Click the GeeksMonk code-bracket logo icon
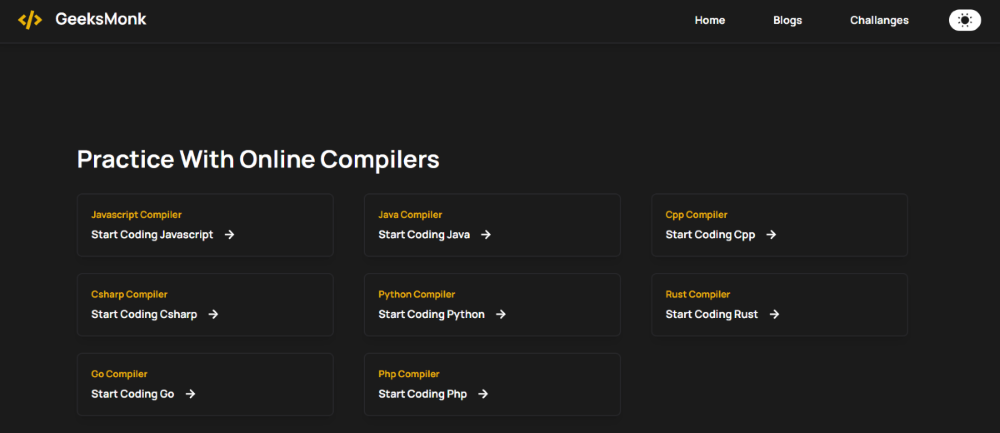 pyautogui.click(x=30, y=20)
